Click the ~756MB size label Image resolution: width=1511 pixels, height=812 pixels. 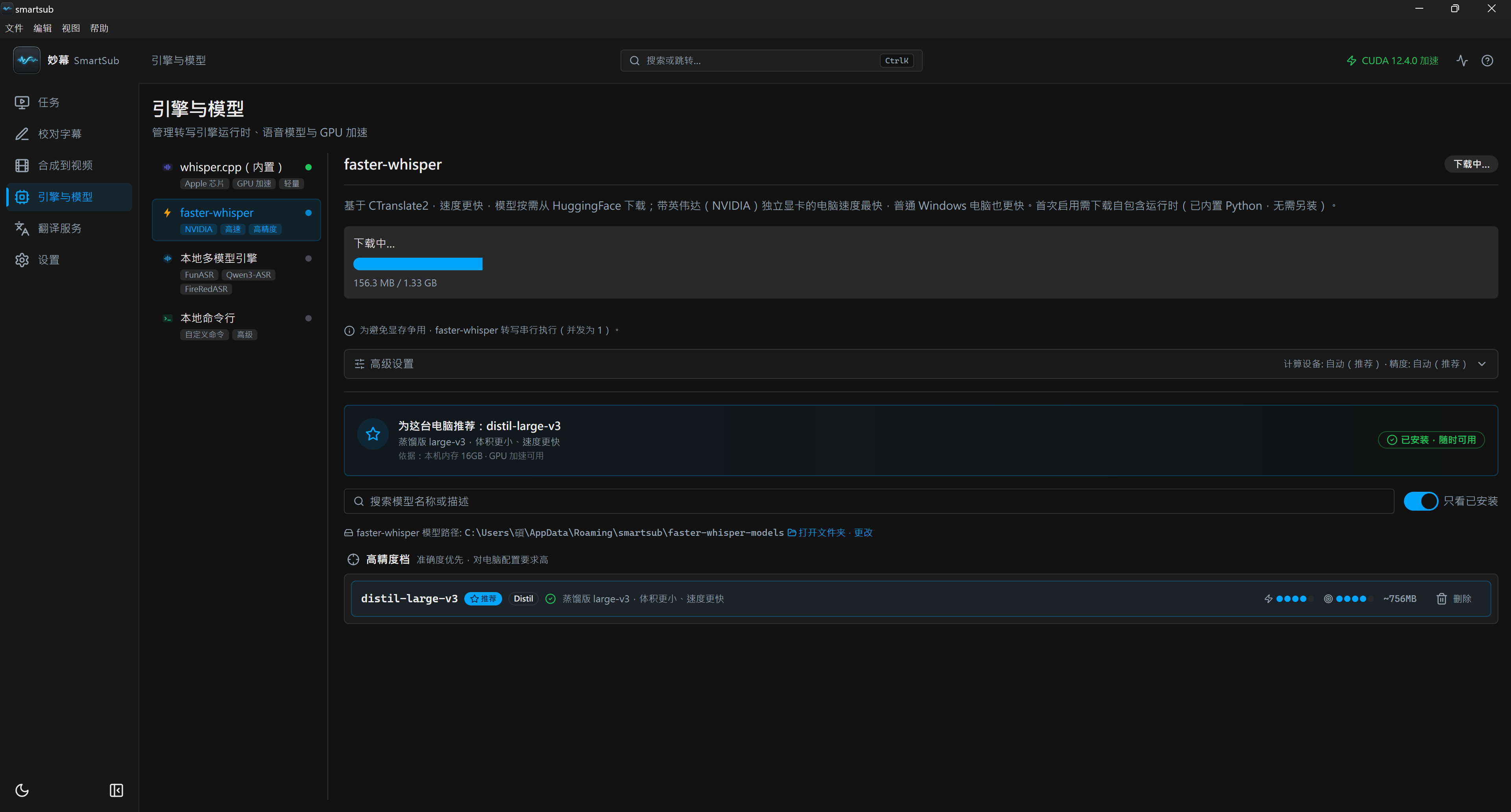pyautogui.click(x=1400, y=599)
